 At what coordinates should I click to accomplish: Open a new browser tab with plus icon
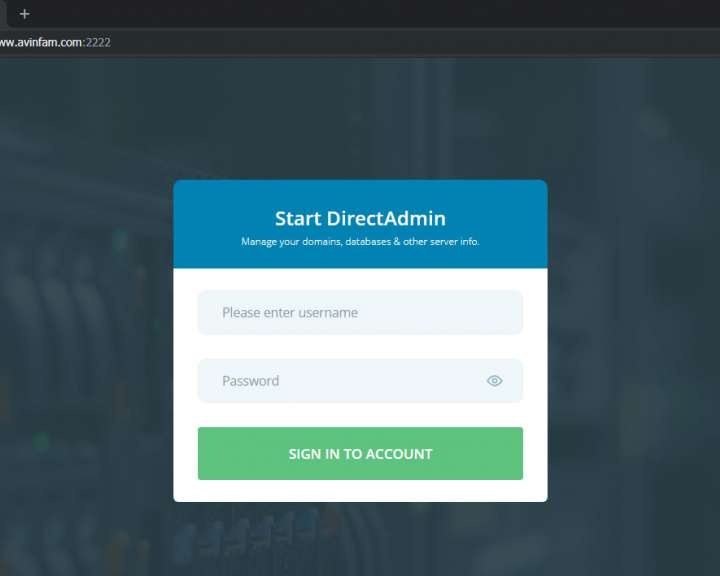click(x=25, y=14)
